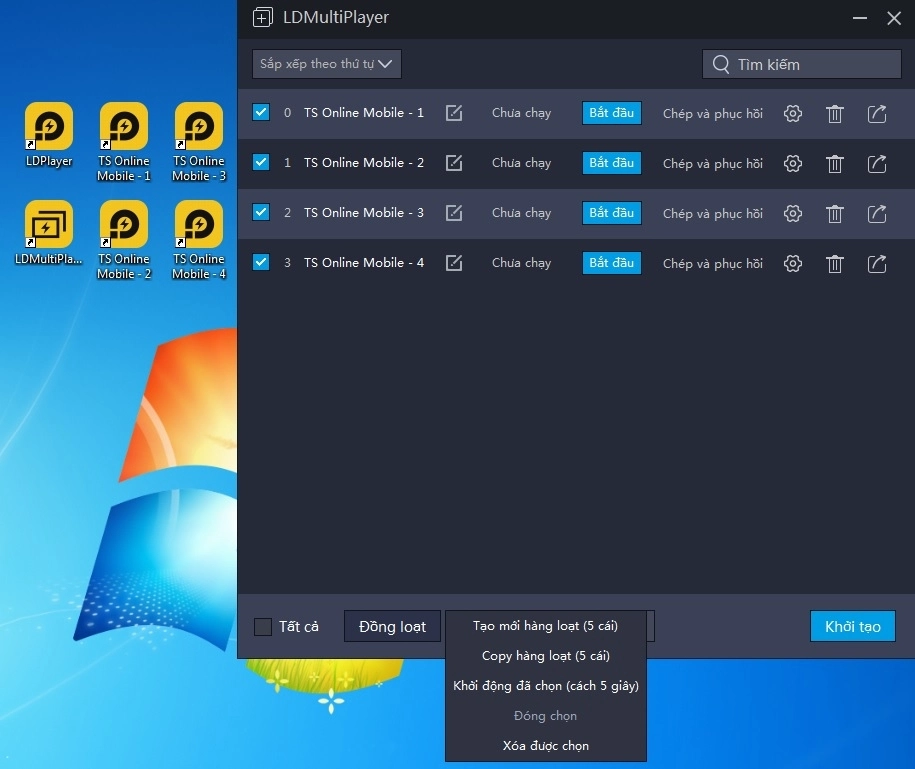Choose Khởi động đã chọn (cách 5 giây)
Screen dimensions: 915x769
click(546, 686)
